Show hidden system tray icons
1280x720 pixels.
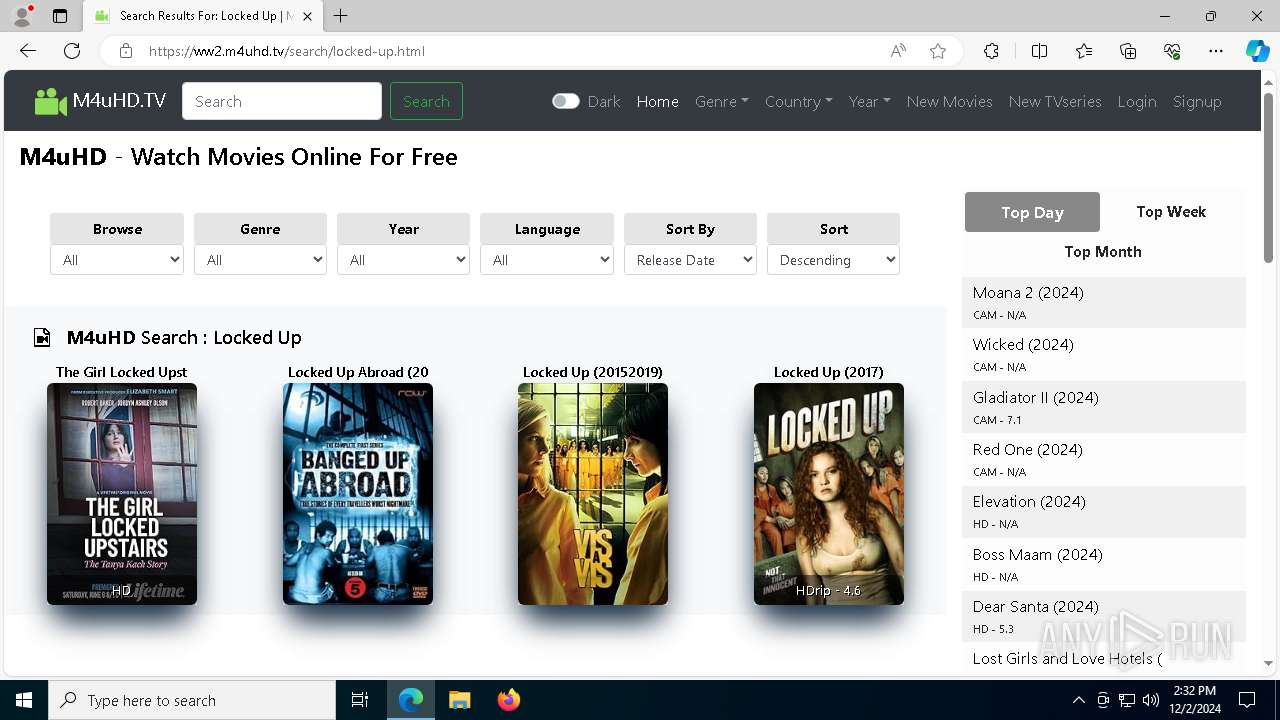1078,700
